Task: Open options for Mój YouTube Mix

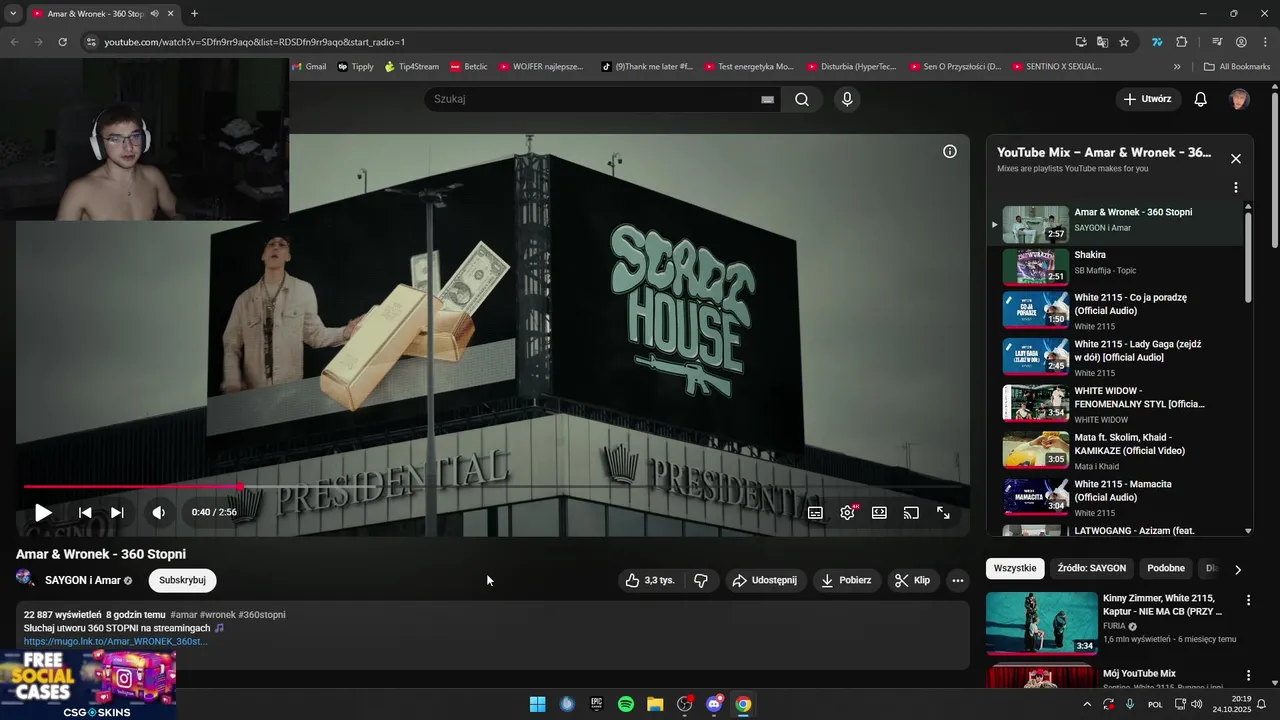Action: click(1248, 675)
